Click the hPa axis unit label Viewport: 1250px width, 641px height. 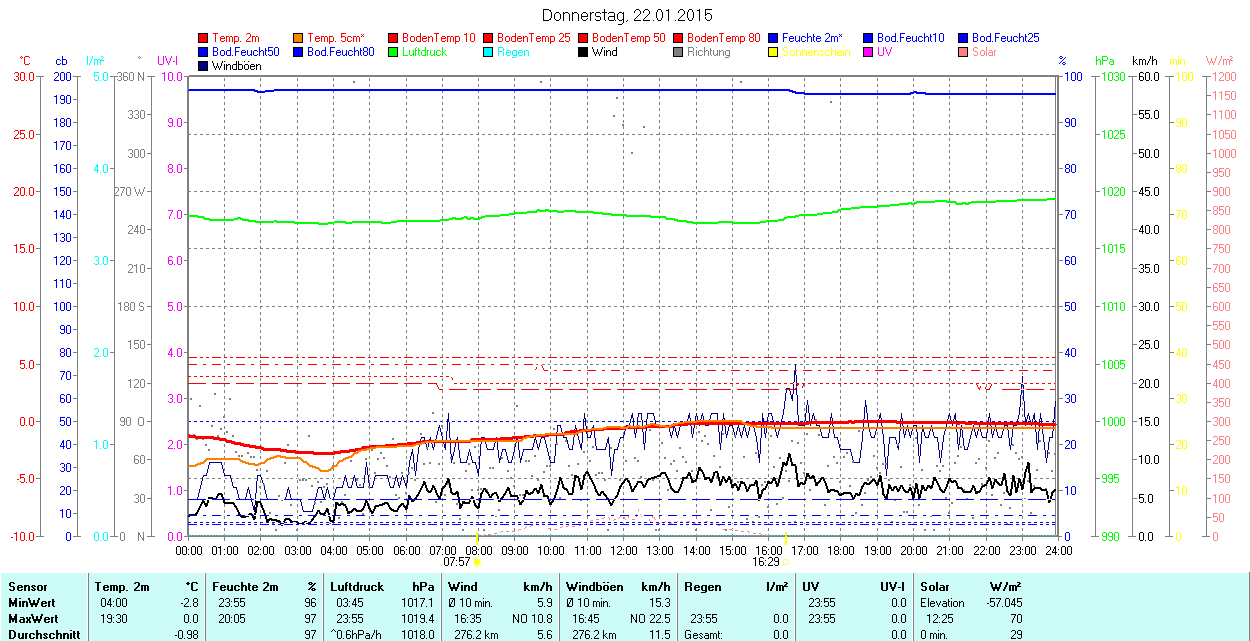click(1105, 61)
